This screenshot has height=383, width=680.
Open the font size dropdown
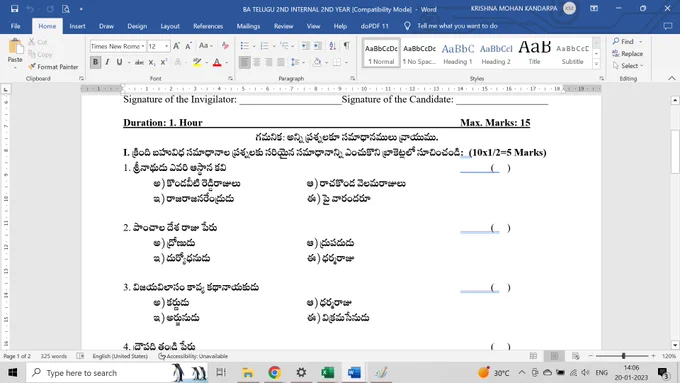[167, 46]
